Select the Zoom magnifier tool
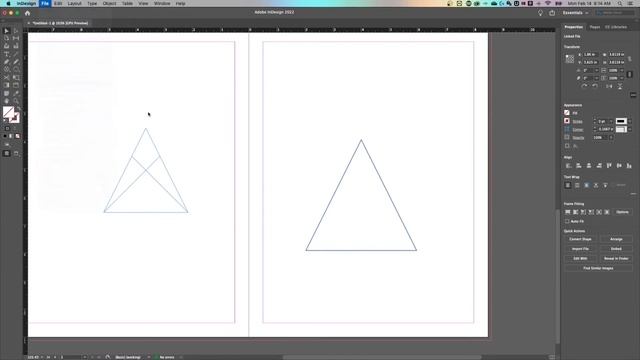Screen dimensions: 640x360 [16, 101]
